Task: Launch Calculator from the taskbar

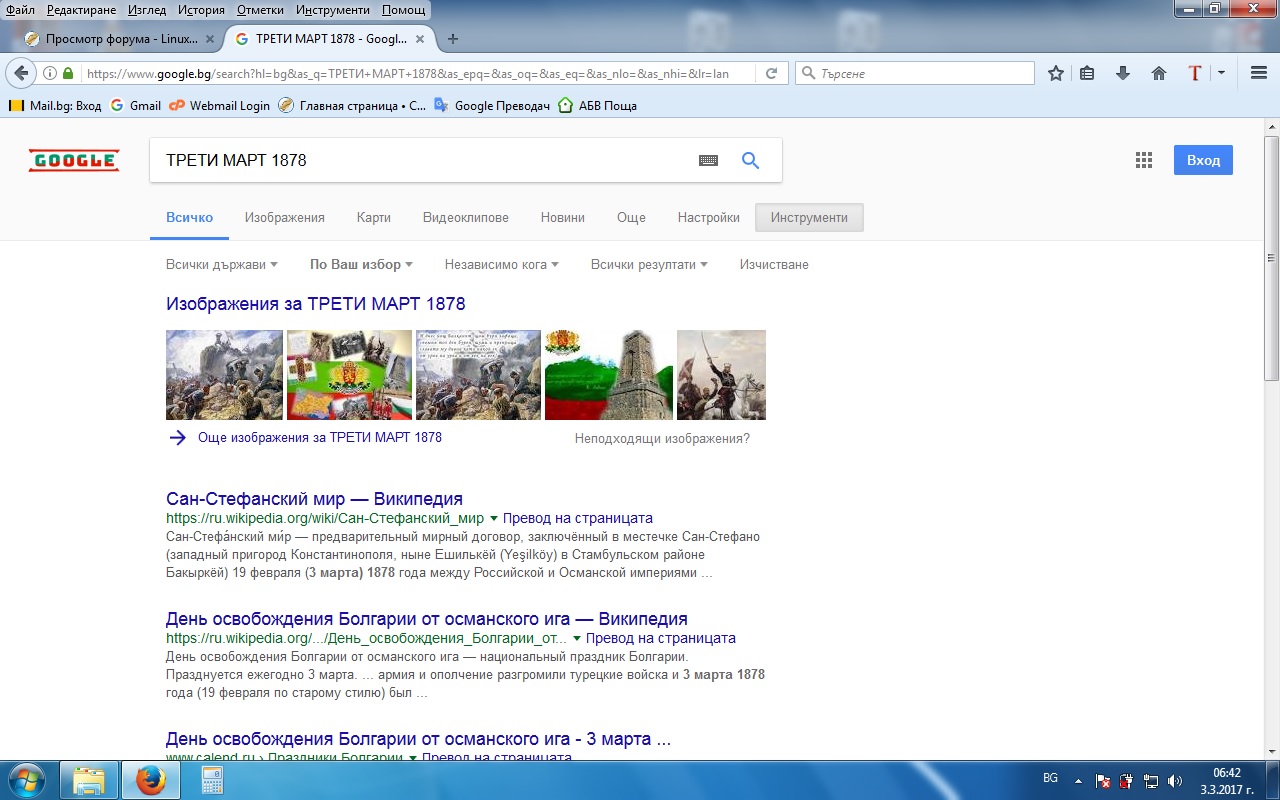Action: 211,780
